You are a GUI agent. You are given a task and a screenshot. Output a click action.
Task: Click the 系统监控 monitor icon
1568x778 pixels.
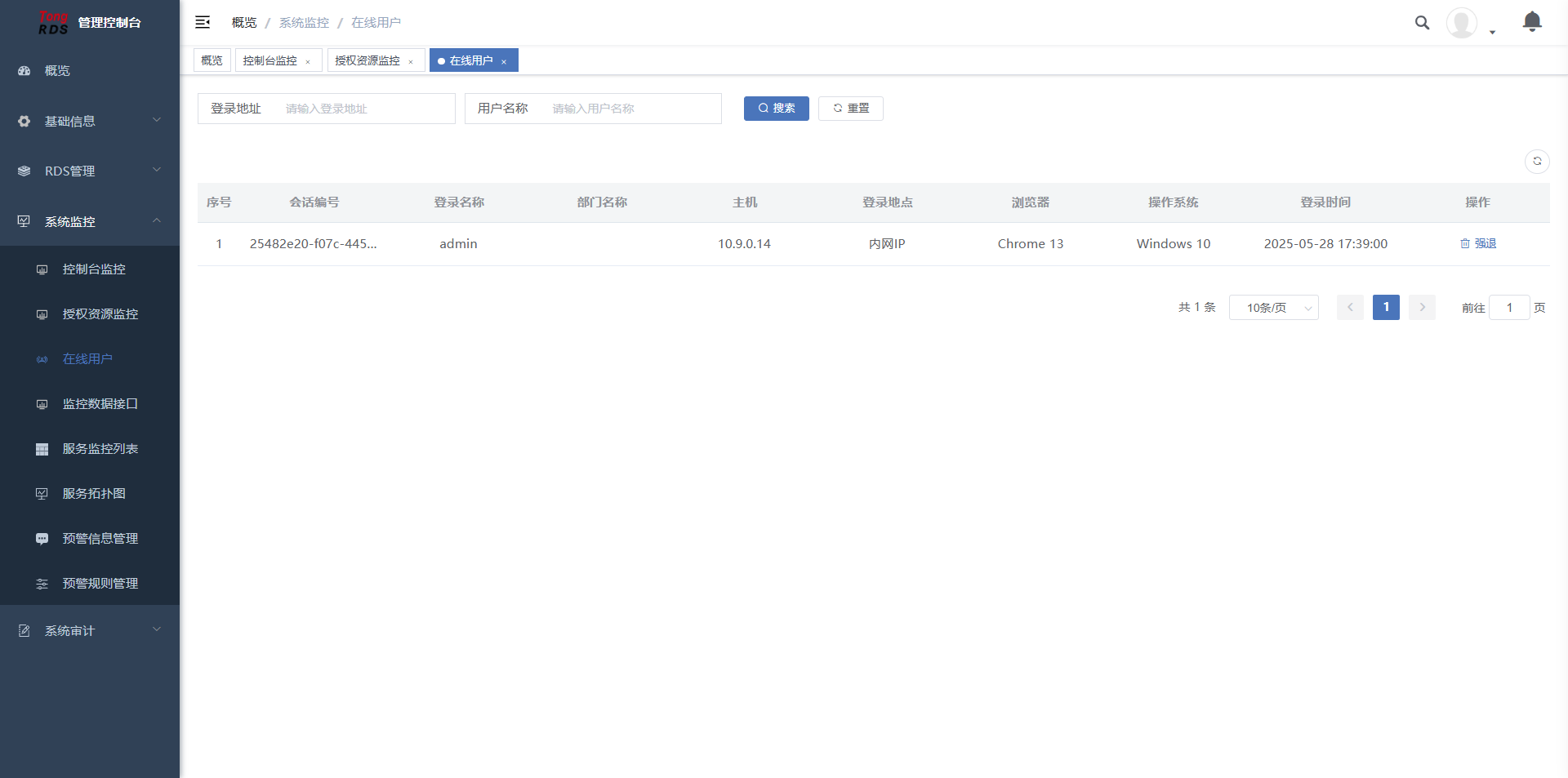coord(24,221)
